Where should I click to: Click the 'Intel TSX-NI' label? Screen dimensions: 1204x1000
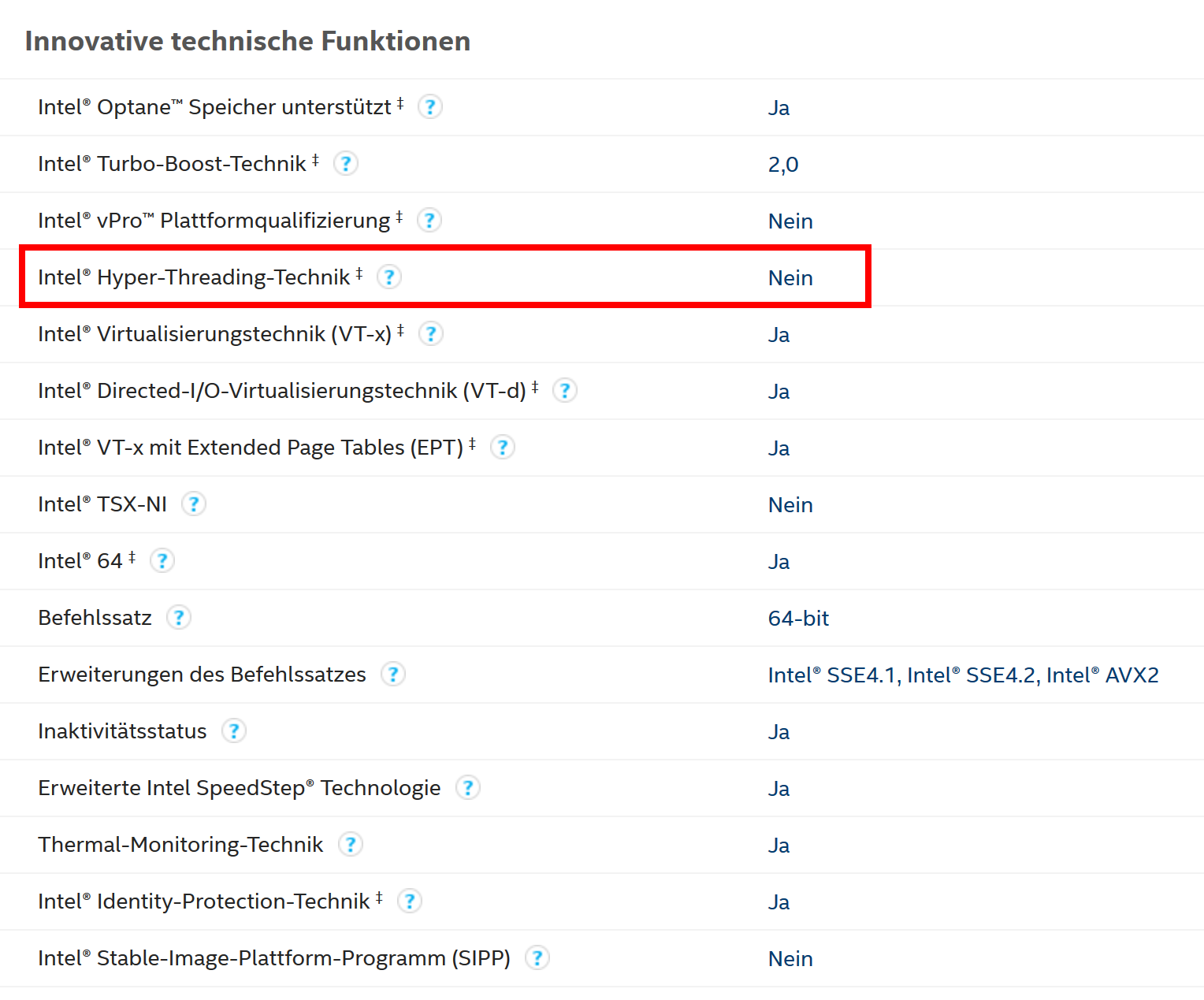[x=102, y=504]
